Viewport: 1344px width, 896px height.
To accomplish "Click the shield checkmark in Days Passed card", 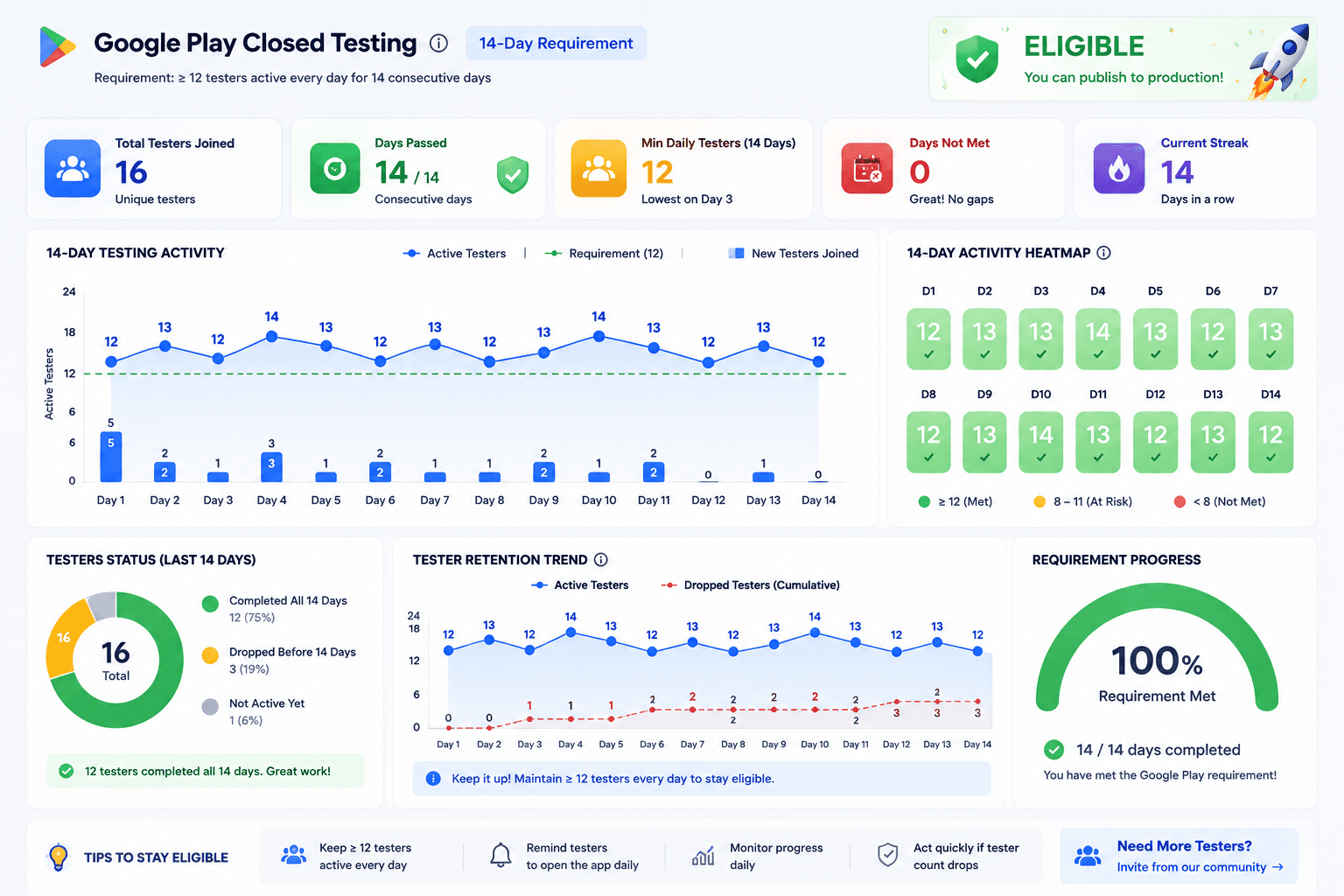I will 513,175.
